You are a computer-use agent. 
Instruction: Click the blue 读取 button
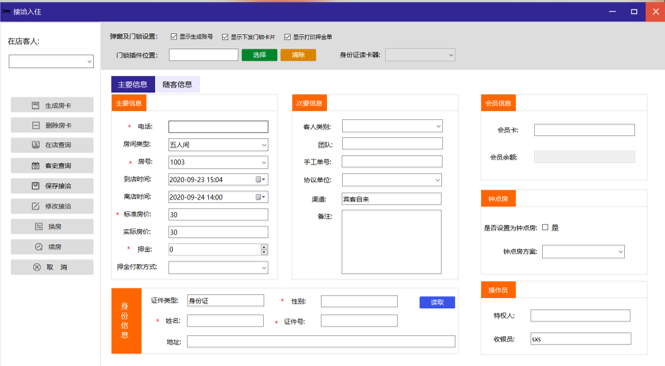[437, 302]
